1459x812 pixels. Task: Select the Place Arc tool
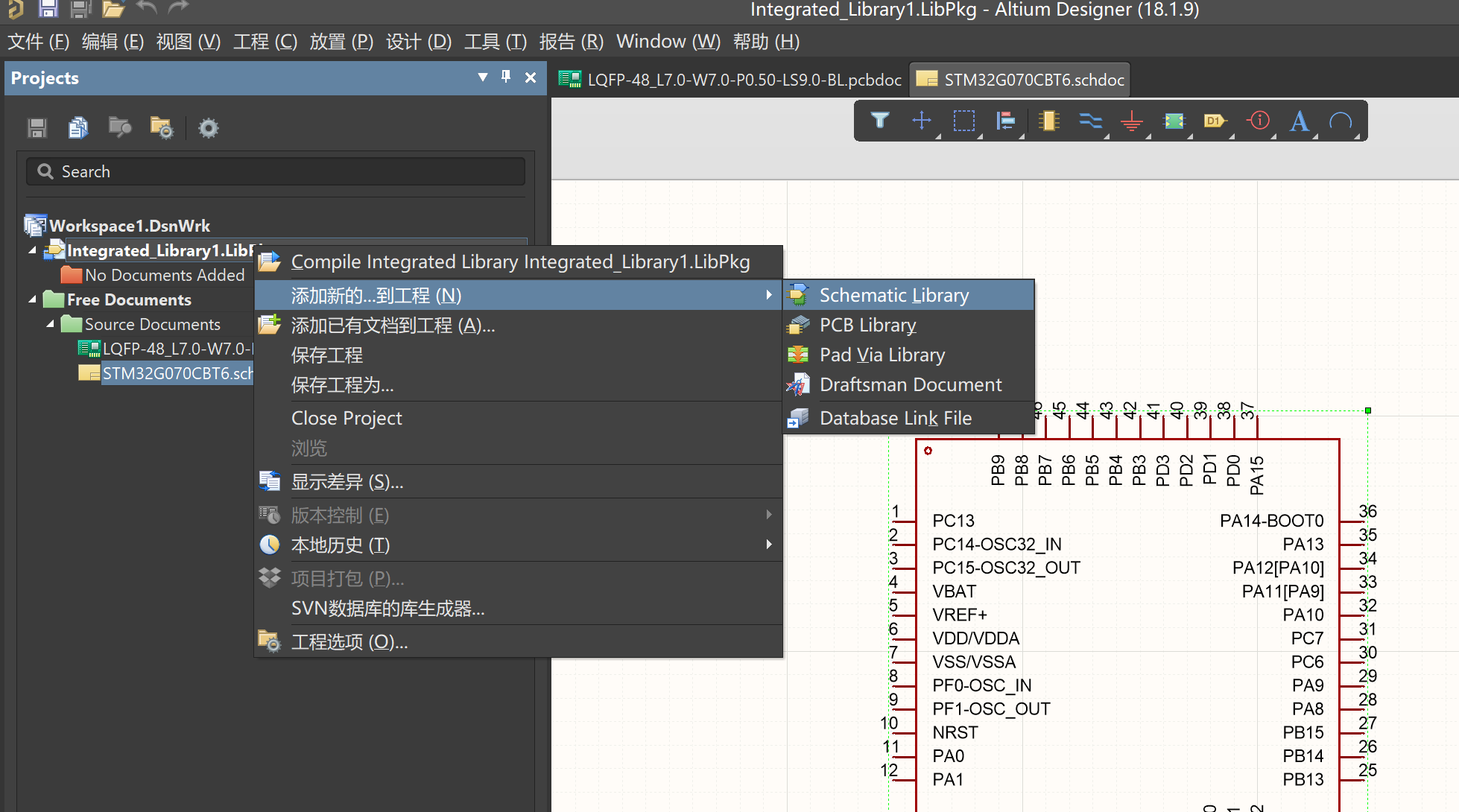(1341, 120)
